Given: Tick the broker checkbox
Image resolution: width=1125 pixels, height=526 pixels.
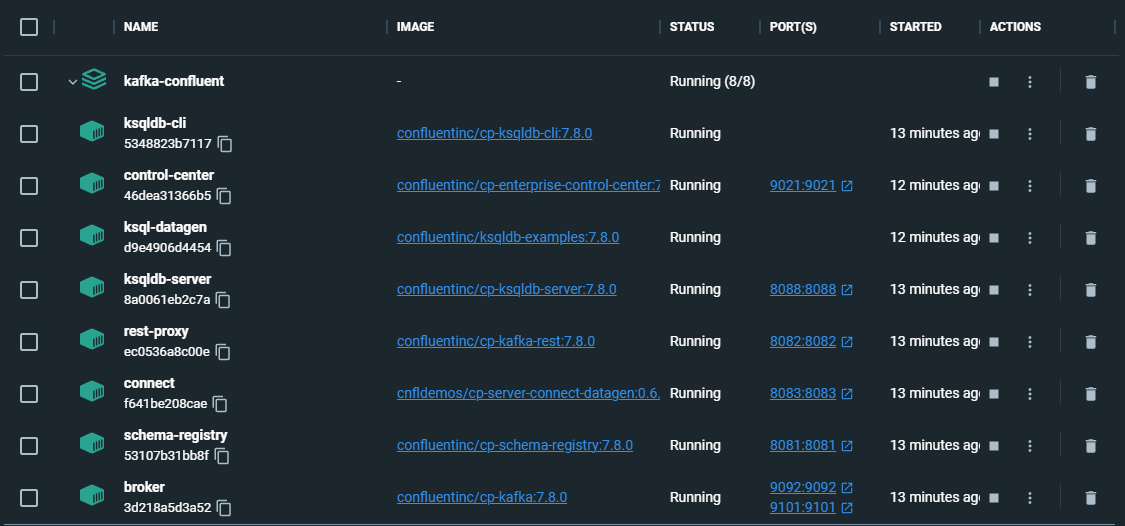Looking at the screenshot, I should [x=29, y=497].
